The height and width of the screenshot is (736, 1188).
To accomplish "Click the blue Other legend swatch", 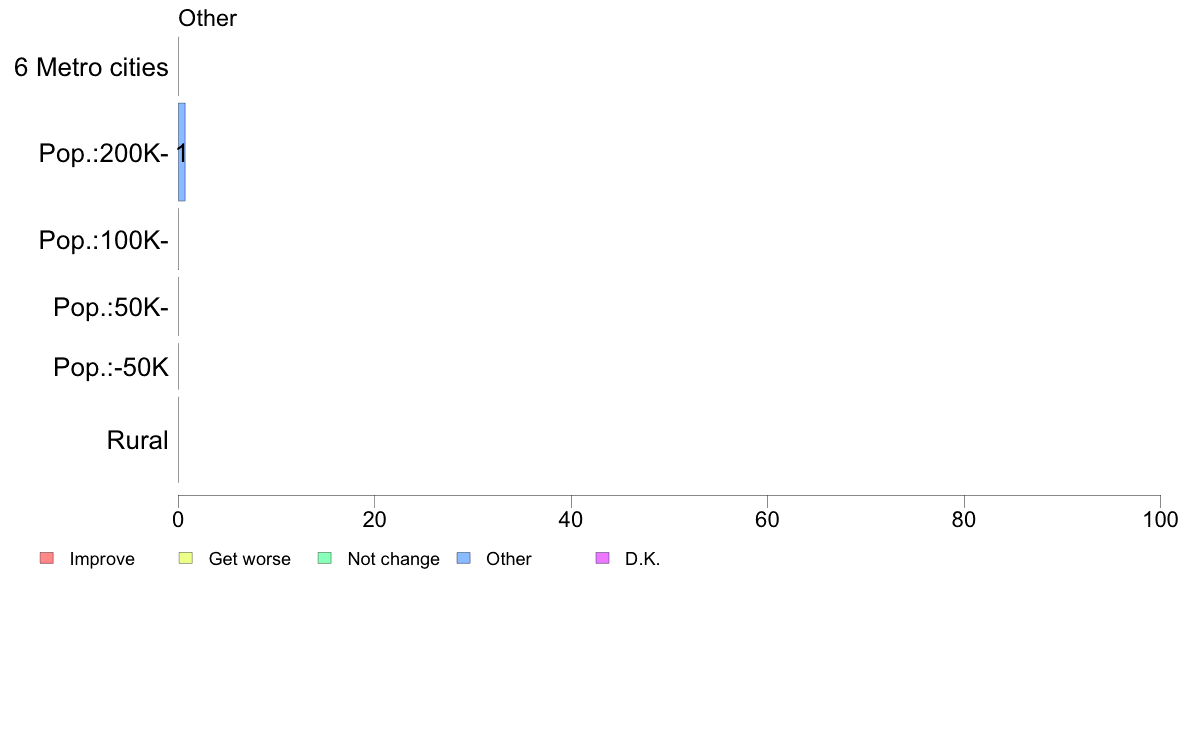I will [464, 559].
